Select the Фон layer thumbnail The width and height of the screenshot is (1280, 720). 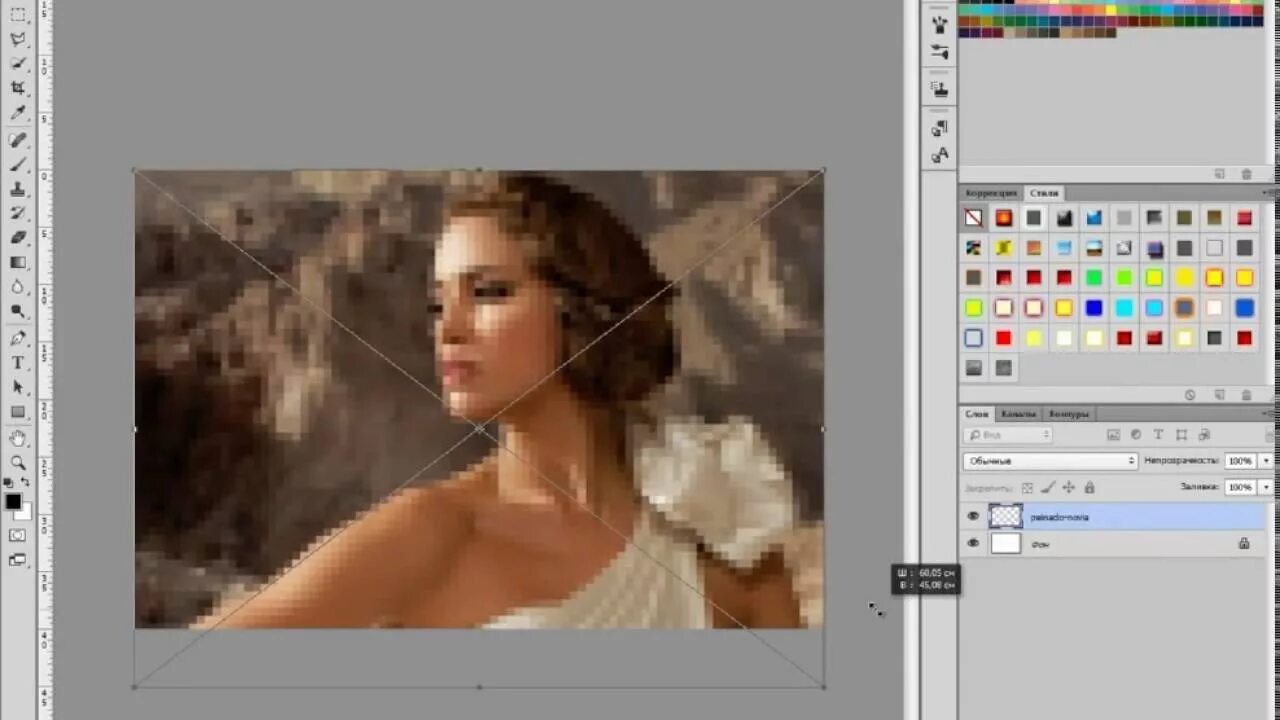[1005, 543]
